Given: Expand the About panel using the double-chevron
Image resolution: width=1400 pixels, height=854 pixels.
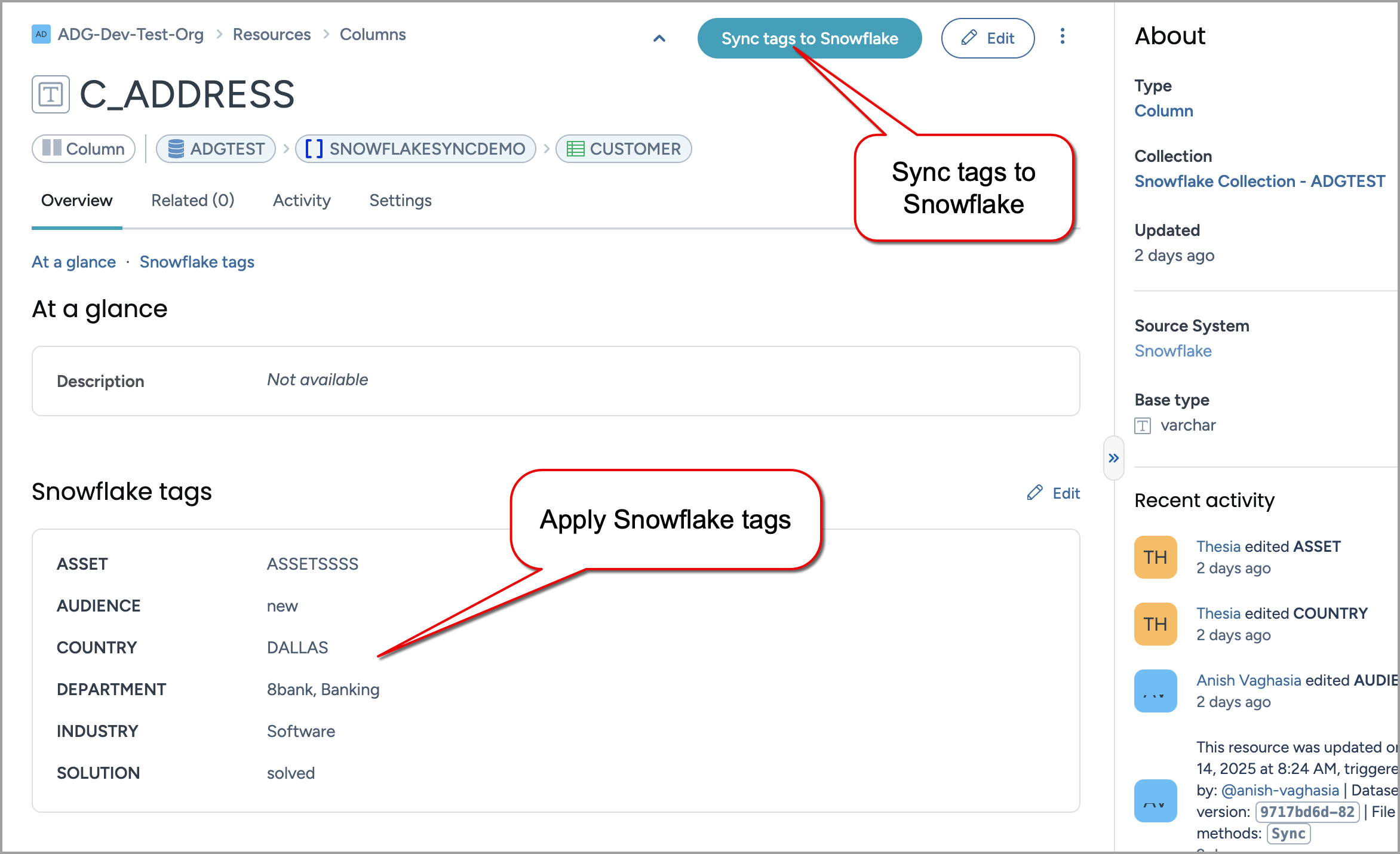Looking at the screenshot, I should pyautogui.click(x=1113, y=457).
